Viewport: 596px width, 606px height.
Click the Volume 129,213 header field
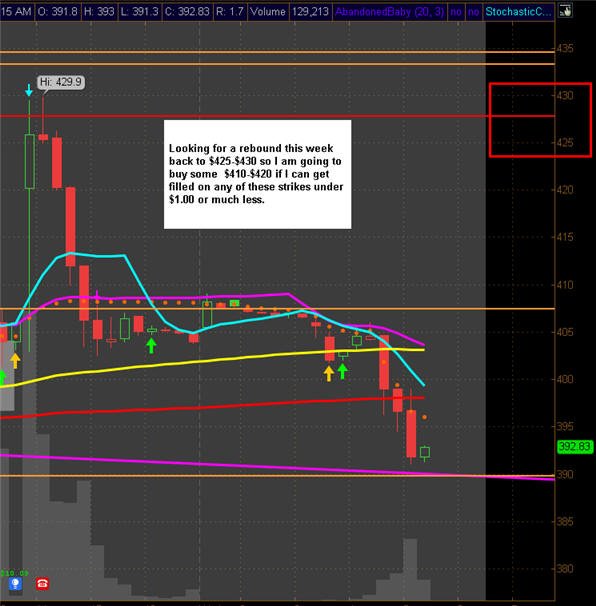click(289, 12)
